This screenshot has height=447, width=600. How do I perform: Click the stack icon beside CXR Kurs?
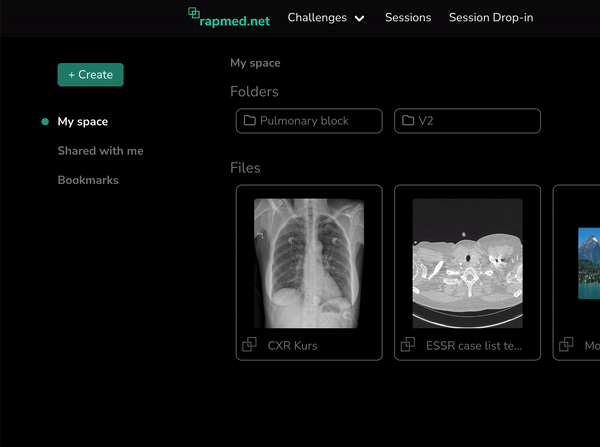pyautogui.click(x=250, y=345)
